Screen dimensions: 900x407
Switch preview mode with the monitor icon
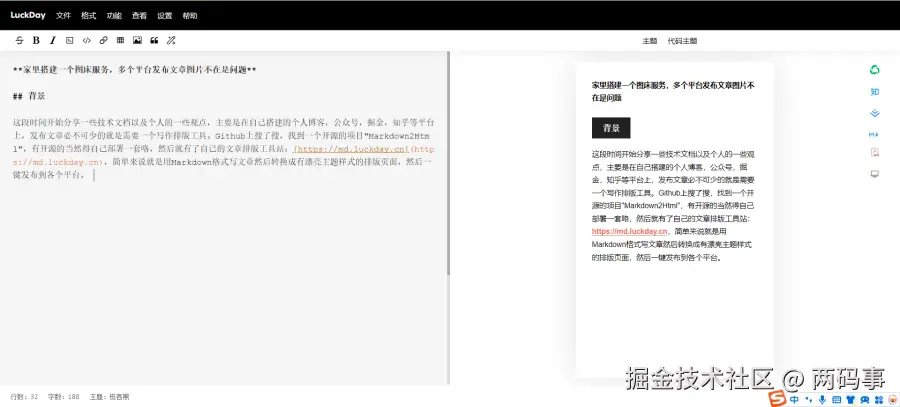tap(875, 174)
